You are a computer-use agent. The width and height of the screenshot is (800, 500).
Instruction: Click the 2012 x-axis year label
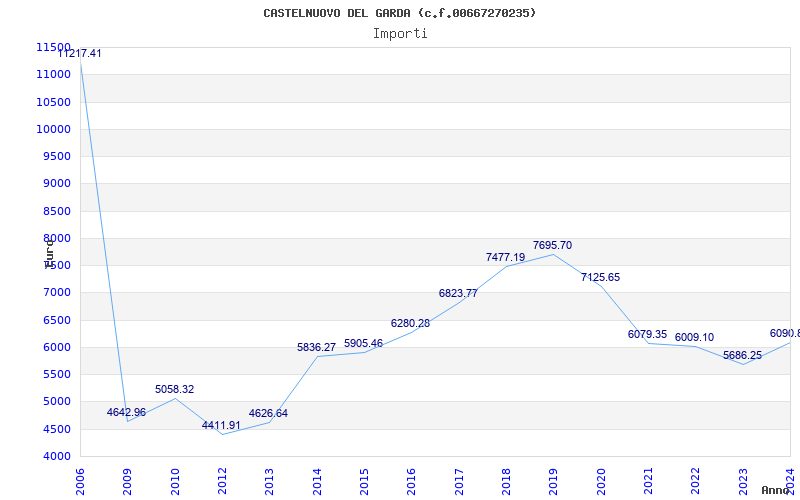click(222, 482)
